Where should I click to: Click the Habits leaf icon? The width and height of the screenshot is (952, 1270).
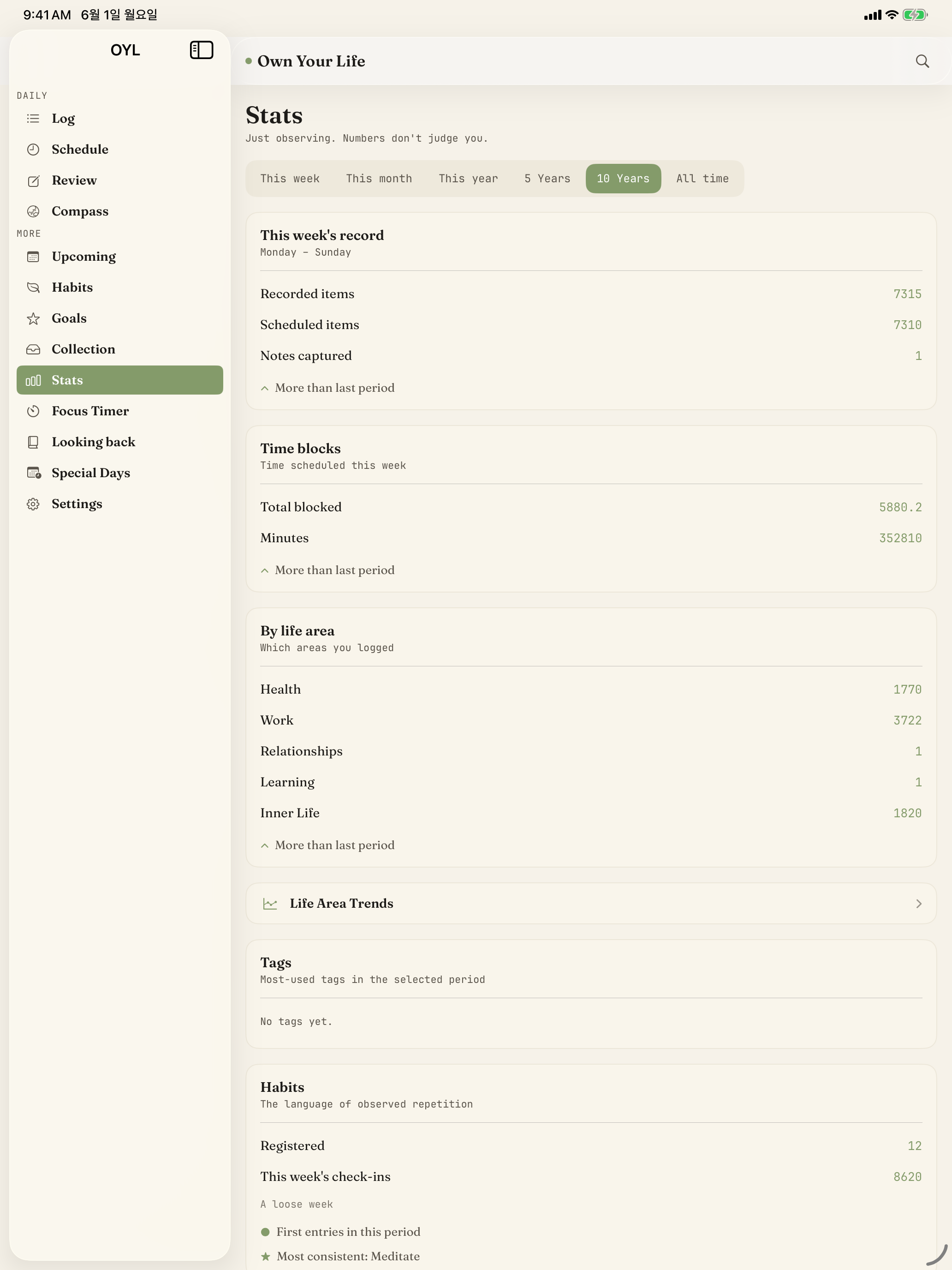(33, 287)
